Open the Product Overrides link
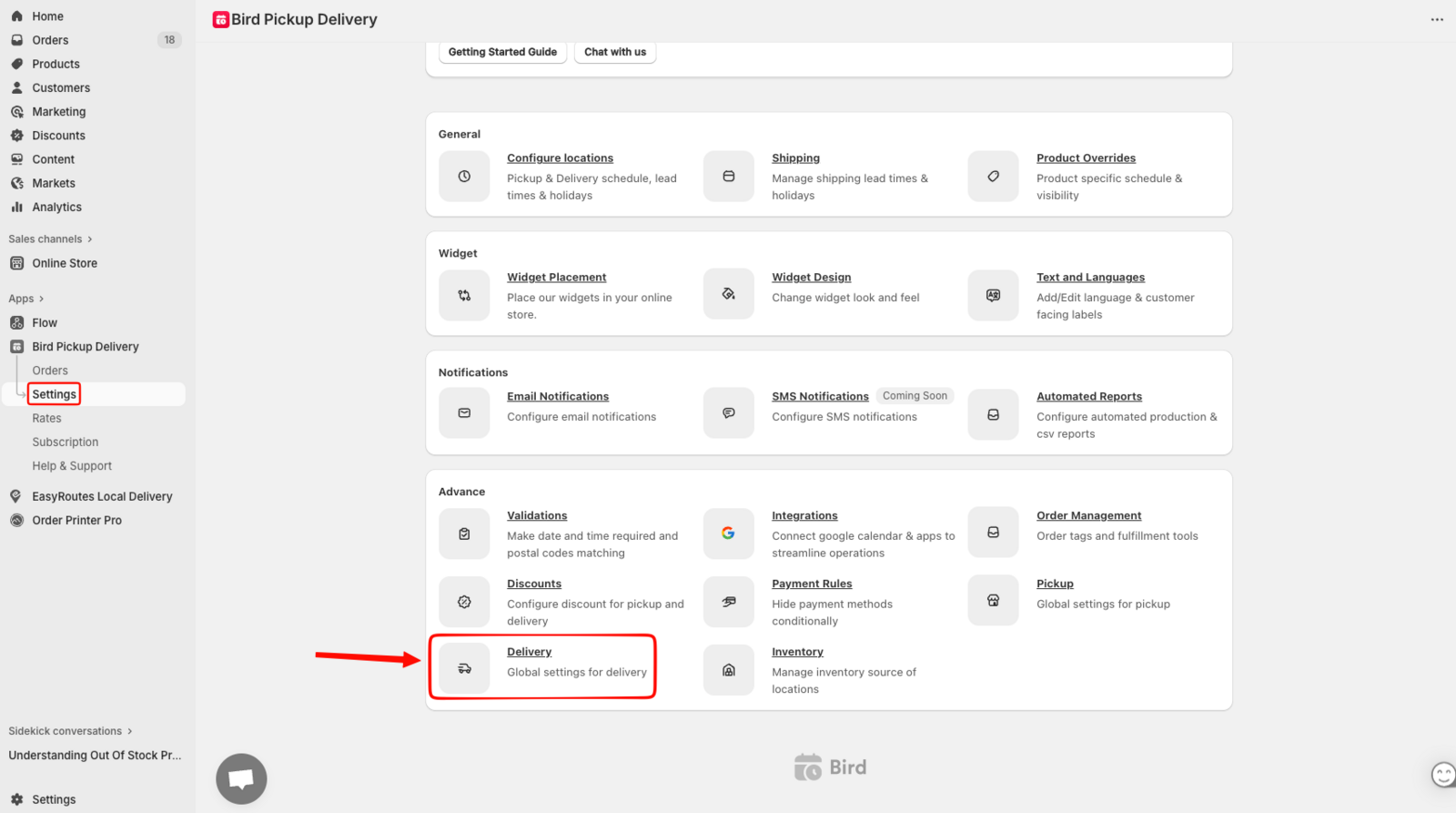The width and height of the screenshot is (1456, 813). coord(1086,158)
